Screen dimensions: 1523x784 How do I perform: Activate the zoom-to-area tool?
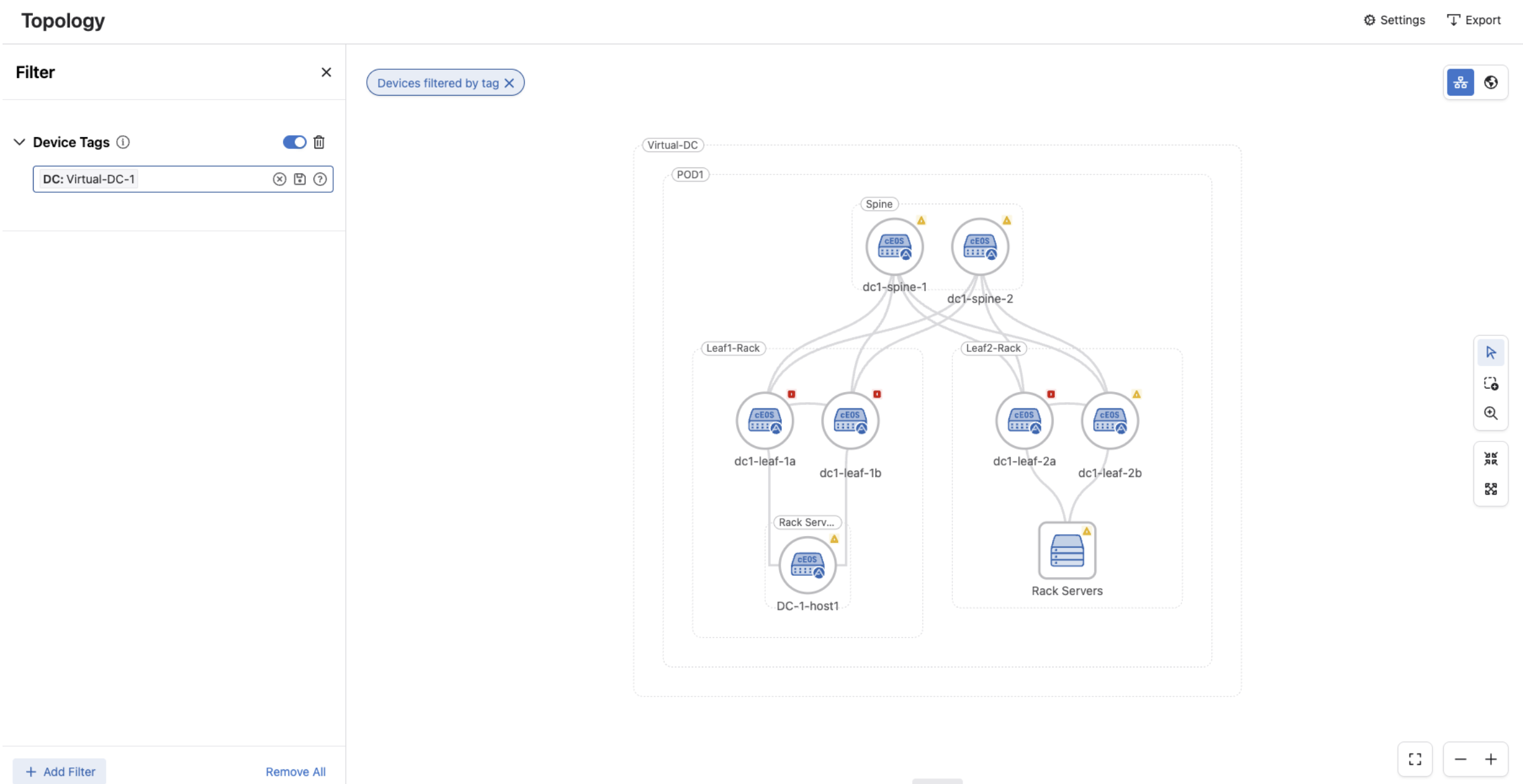(1491, 413)
